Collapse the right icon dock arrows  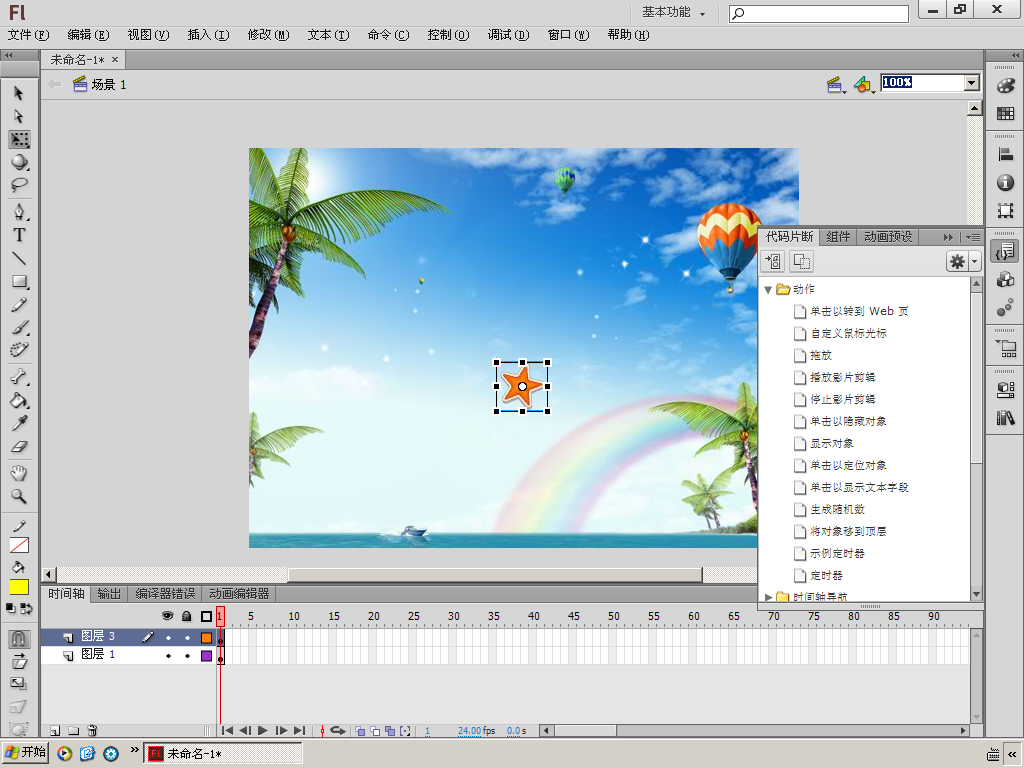click(x=1014, y=56)
